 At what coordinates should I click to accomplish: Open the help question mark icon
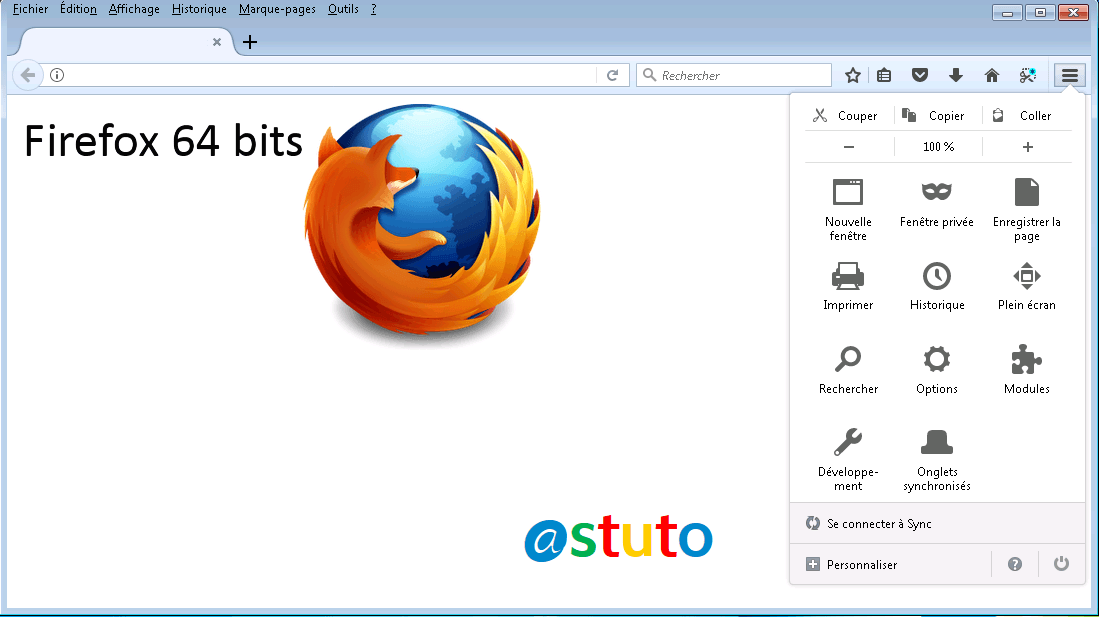(x=1015, y=564)
